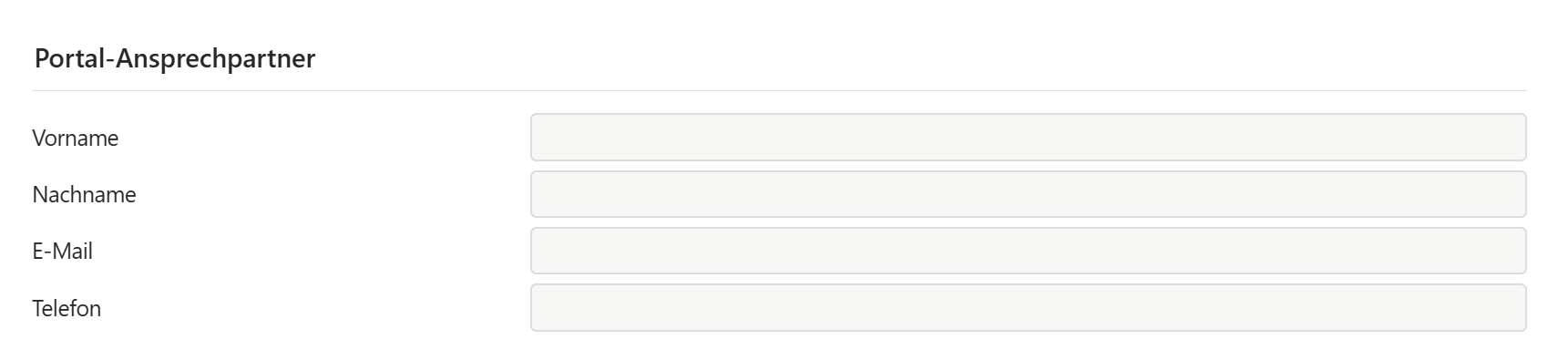Click the divider line below Portal-Ansprechpartner
This screenshot has width=1568, height=350.
(x=779, y=91)
